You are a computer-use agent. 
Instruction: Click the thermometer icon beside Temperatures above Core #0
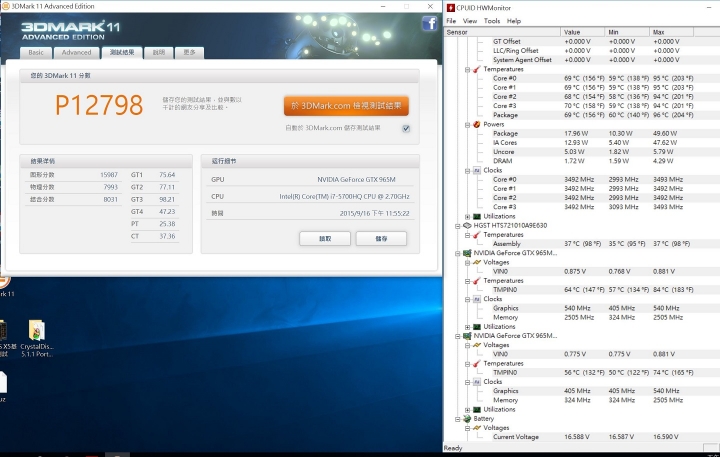(x=477, y=69)
